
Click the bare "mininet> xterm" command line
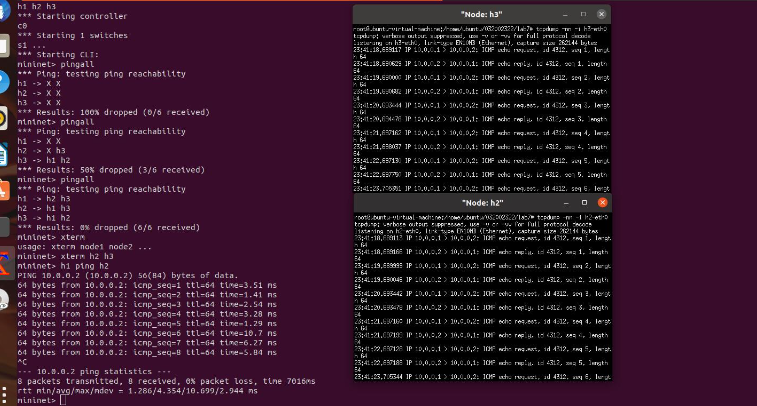point(51,237)
